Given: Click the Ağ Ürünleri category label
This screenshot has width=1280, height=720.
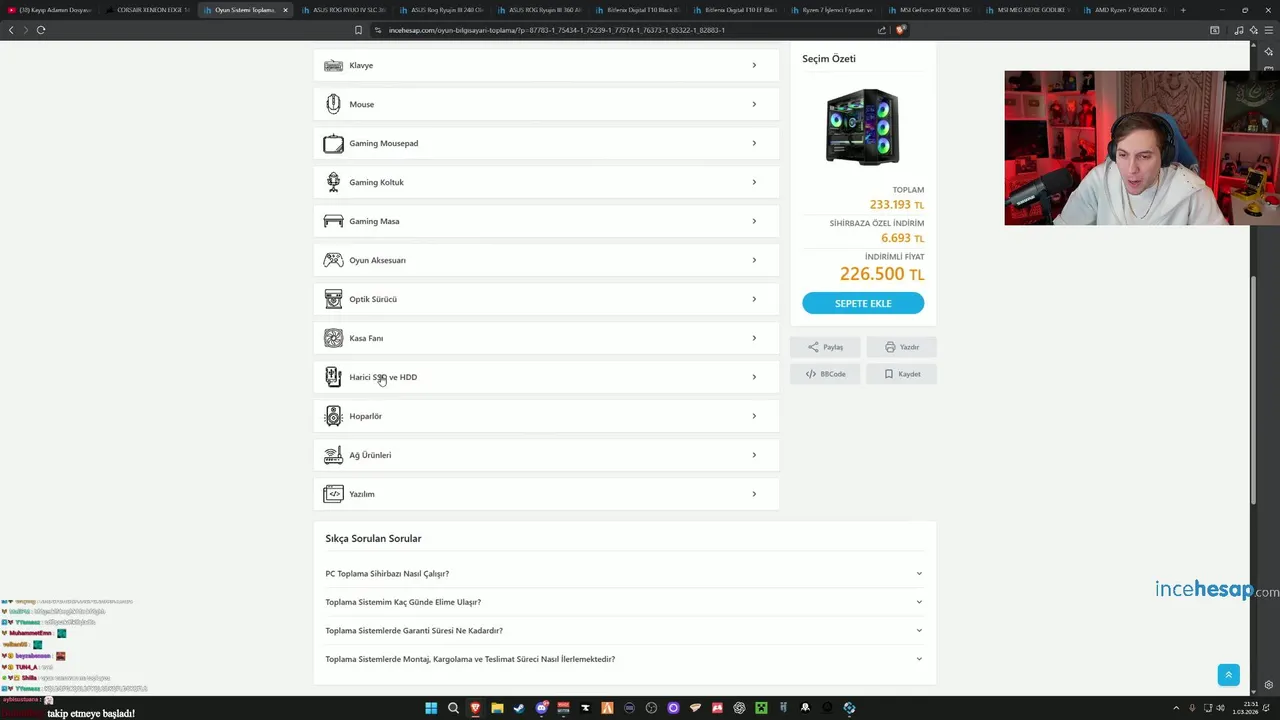Looking at the screenshot, I should tap(370, 455).
